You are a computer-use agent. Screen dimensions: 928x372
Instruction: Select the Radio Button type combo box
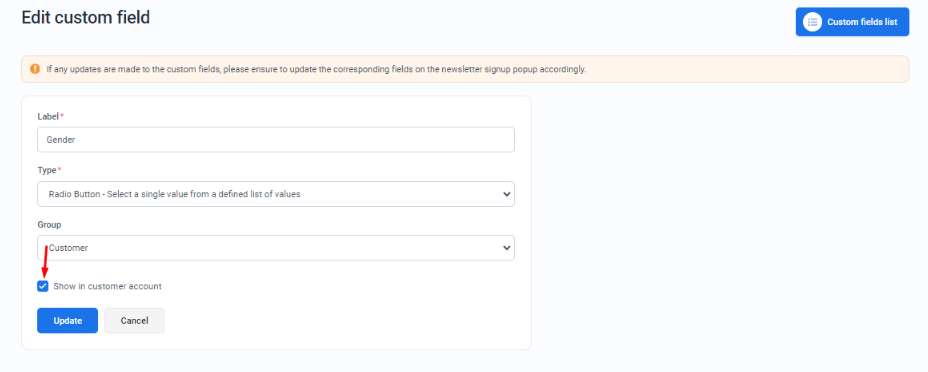[x=276, y=194]
